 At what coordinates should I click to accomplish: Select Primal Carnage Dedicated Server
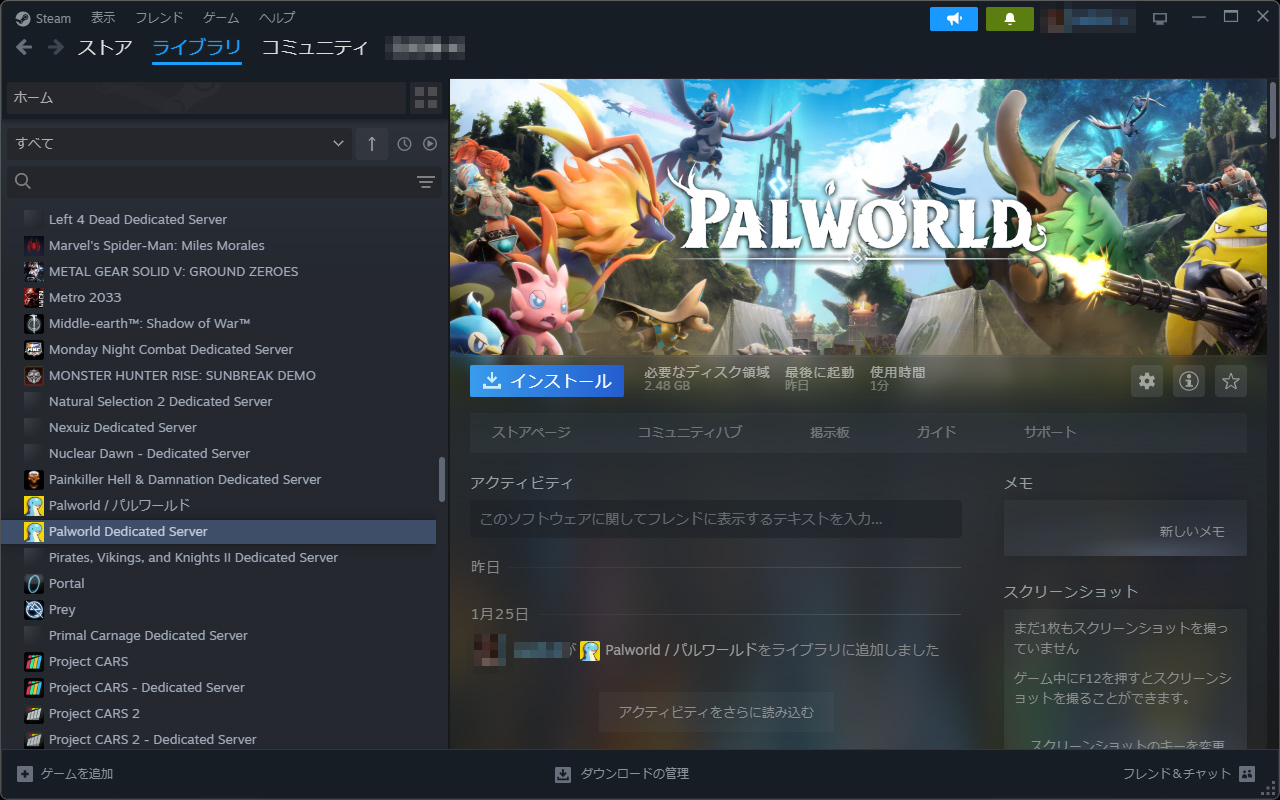221,635
